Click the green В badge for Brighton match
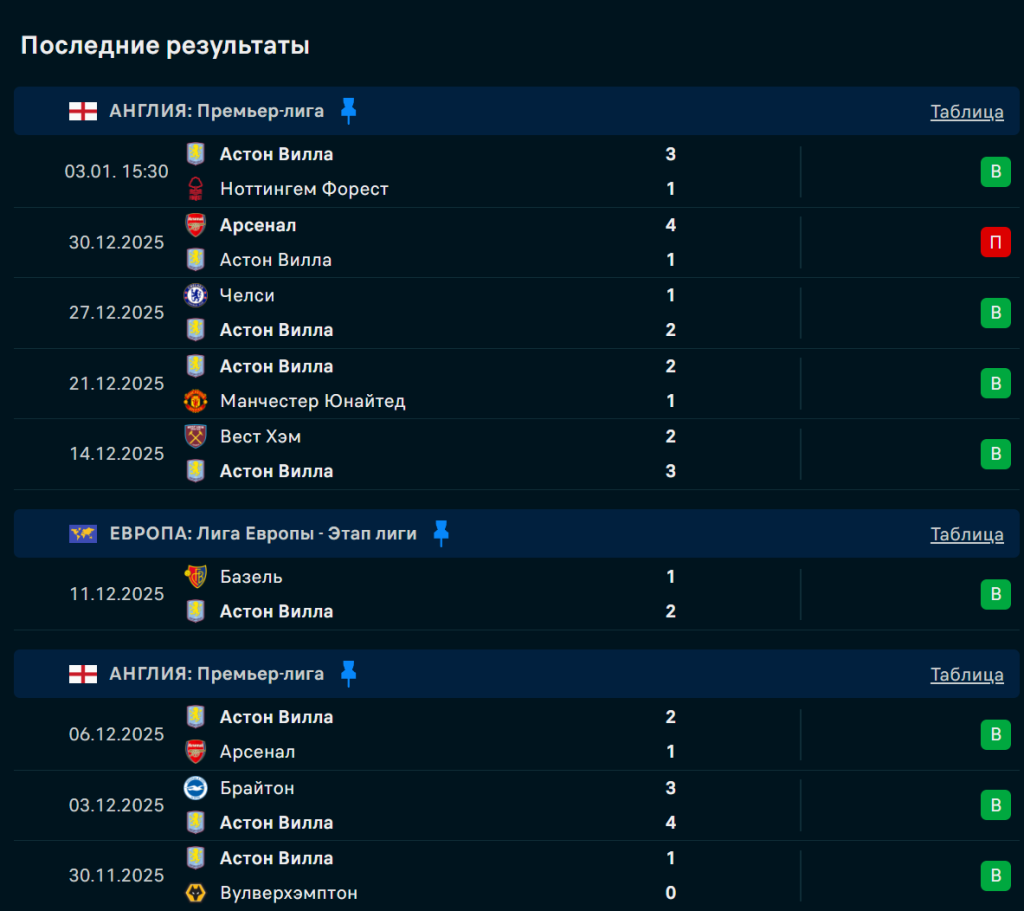Image resolution: width=1024 pixels, height=911 pixels. tap(995, 805)
